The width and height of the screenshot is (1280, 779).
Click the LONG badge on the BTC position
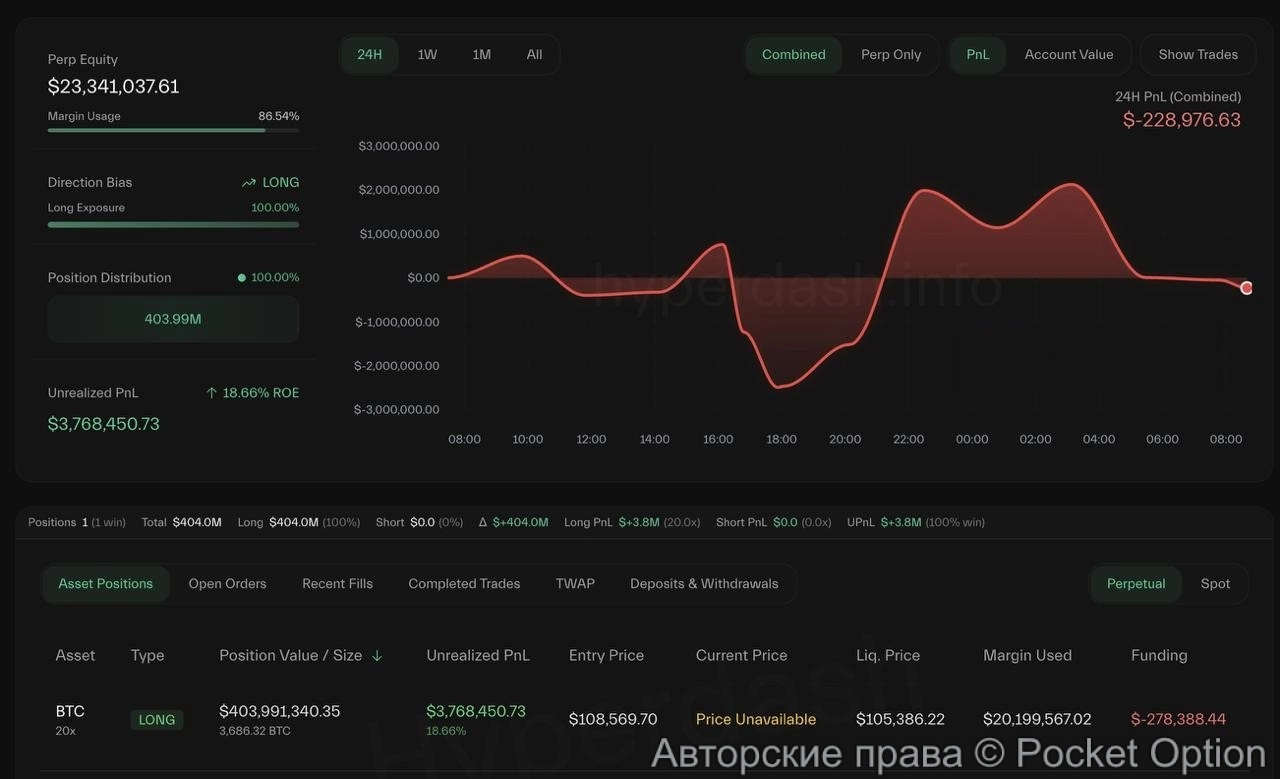(x=157, y=719)
